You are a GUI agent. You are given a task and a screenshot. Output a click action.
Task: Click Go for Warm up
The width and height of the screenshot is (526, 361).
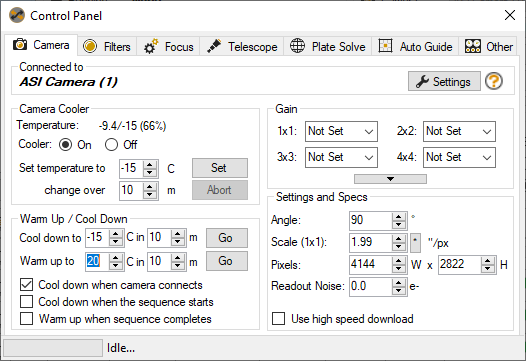coord(227,261)
